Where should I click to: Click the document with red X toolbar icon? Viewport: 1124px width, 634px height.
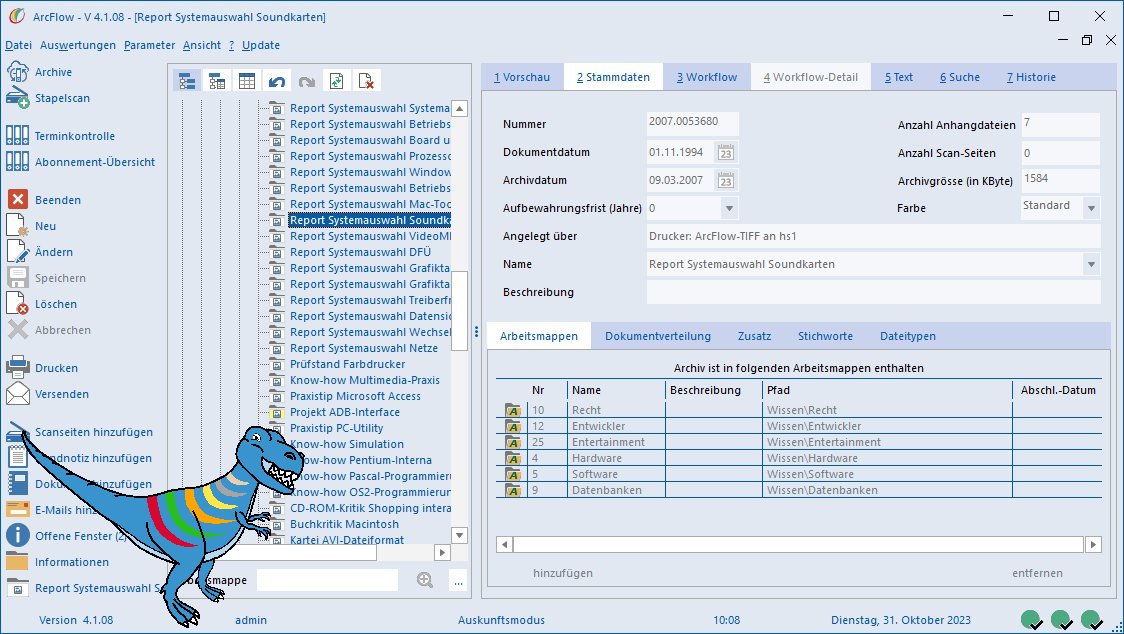(x=366, y=81)
